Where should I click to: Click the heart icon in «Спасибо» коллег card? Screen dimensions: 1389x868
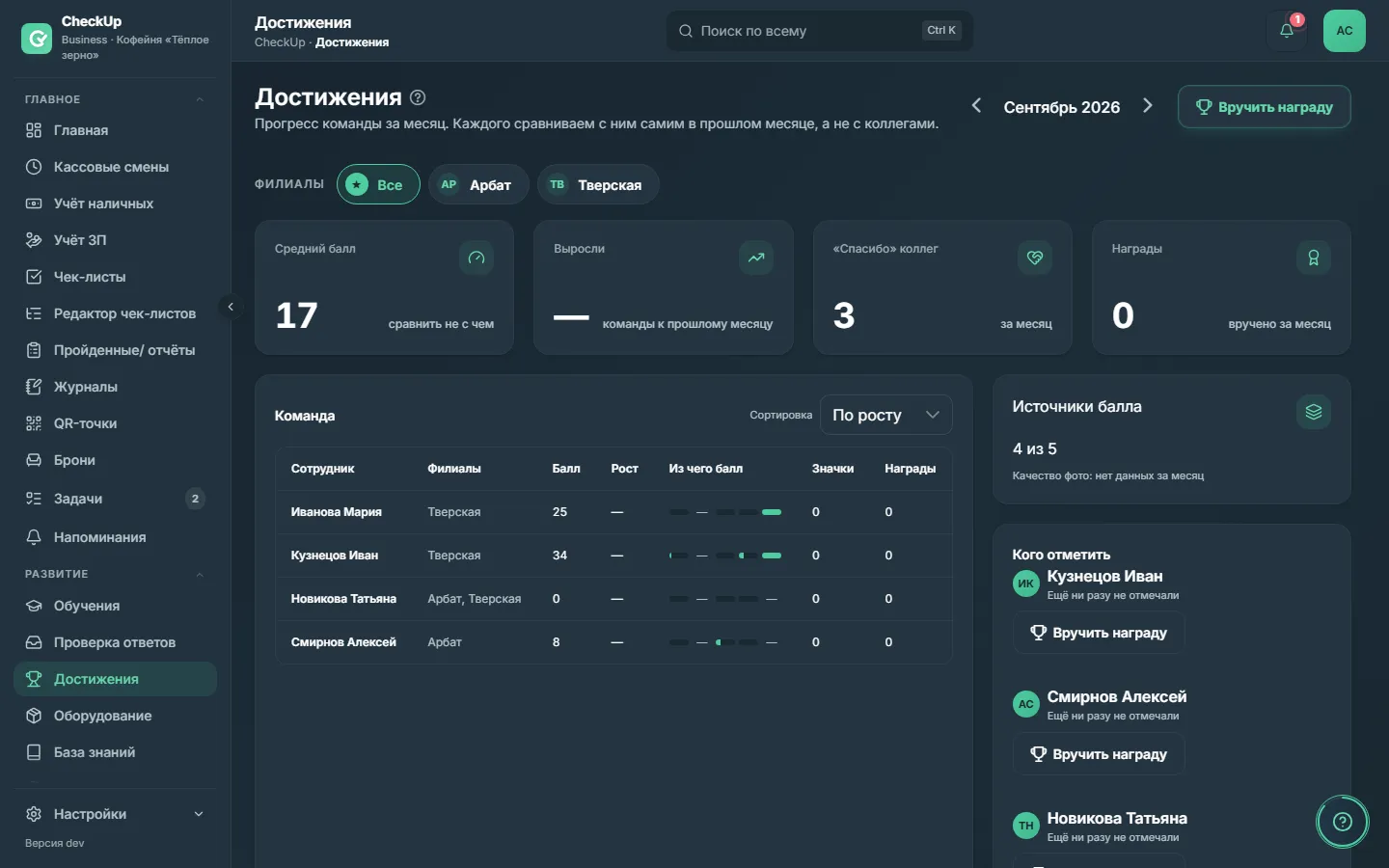(x=1035, y=258)
